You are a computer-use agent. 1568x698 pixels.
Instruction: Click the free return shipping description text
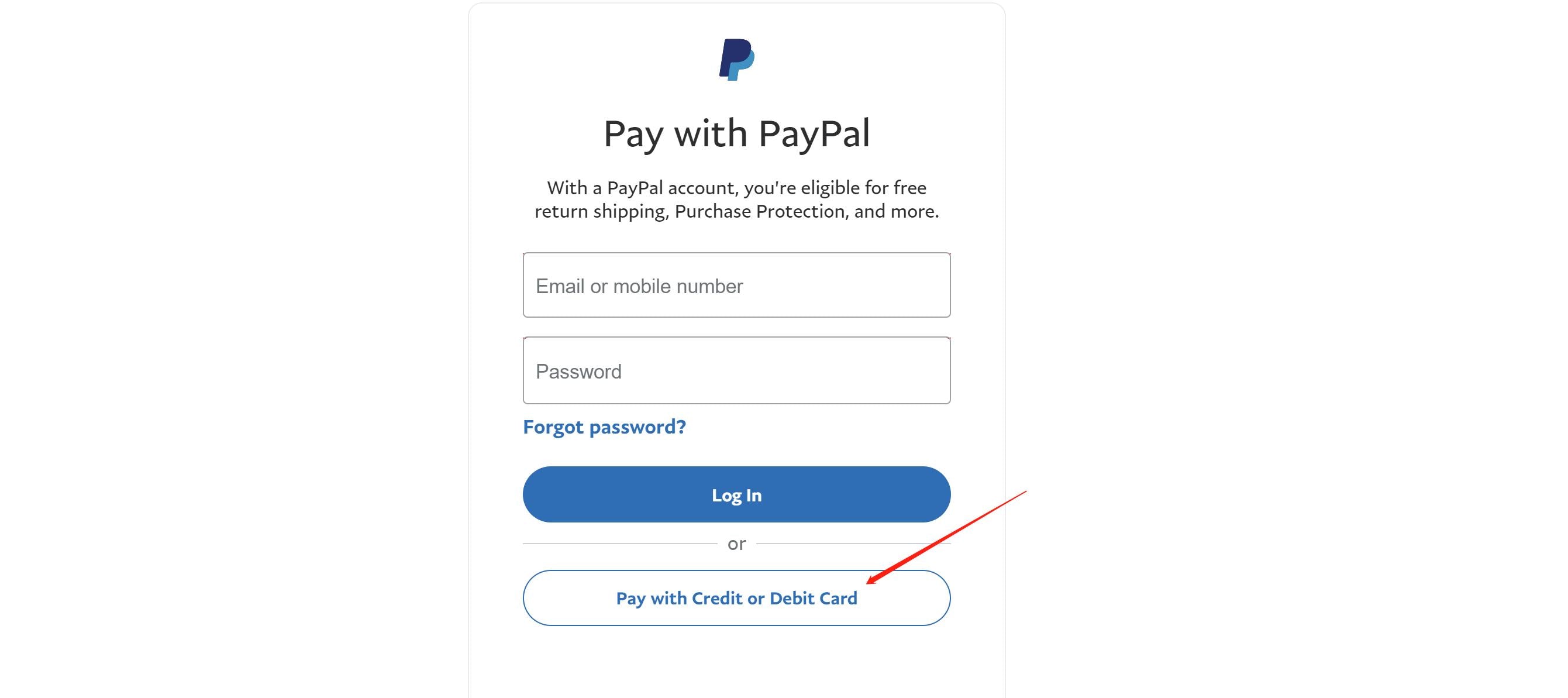pyautogui.click(x=736, y=199)
